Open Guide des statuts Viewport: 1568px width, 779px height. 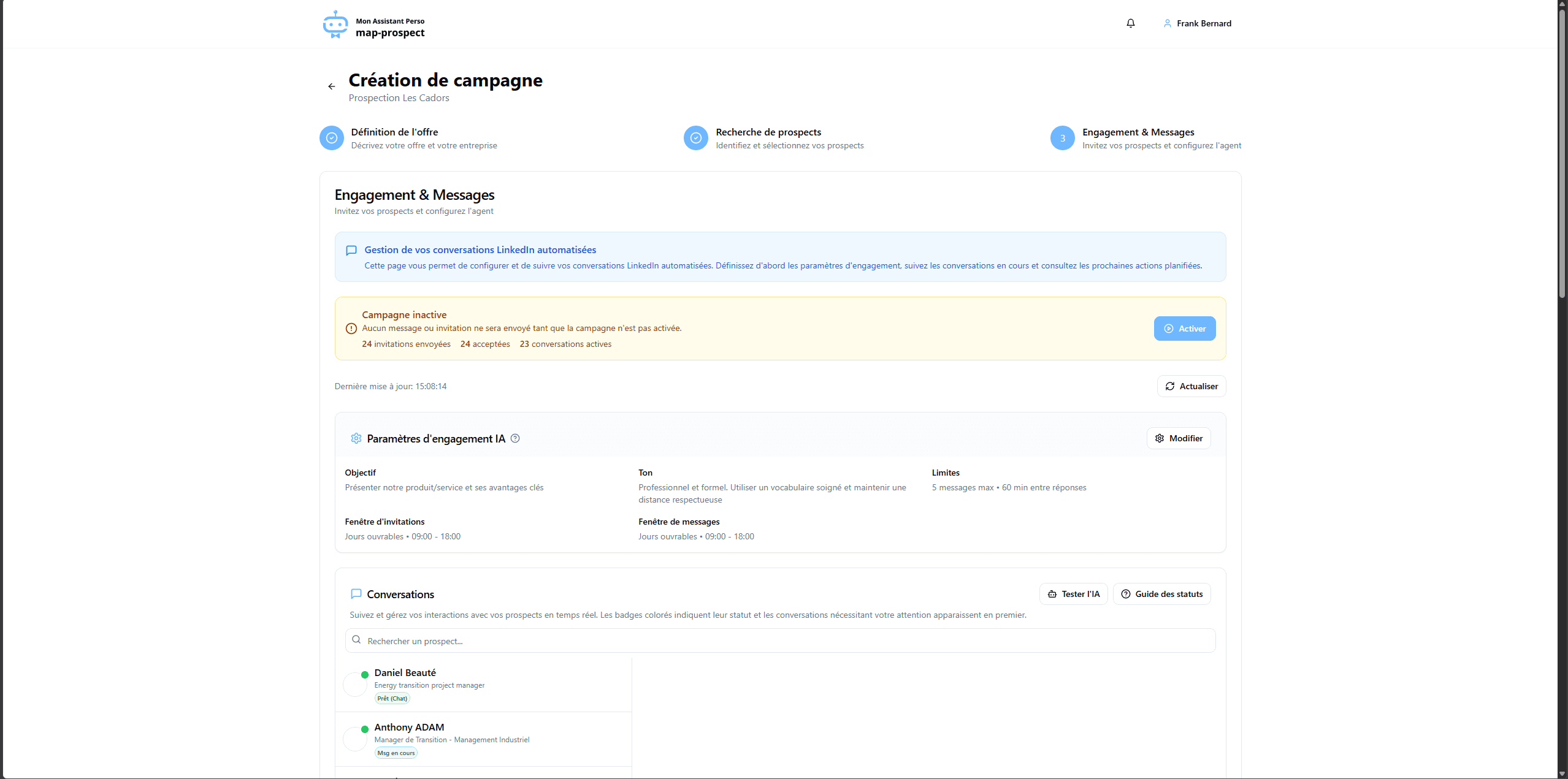point(1162,594)
